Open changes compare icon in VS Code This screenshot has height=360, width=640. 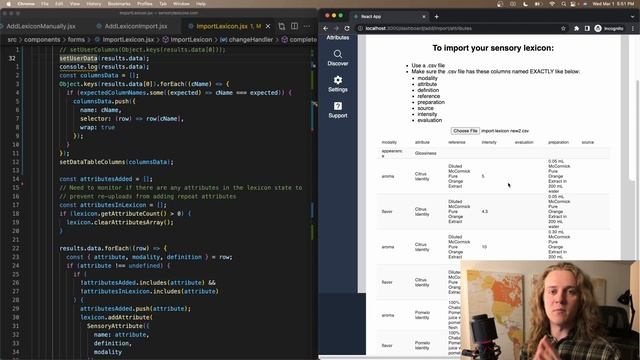point(282,26)
